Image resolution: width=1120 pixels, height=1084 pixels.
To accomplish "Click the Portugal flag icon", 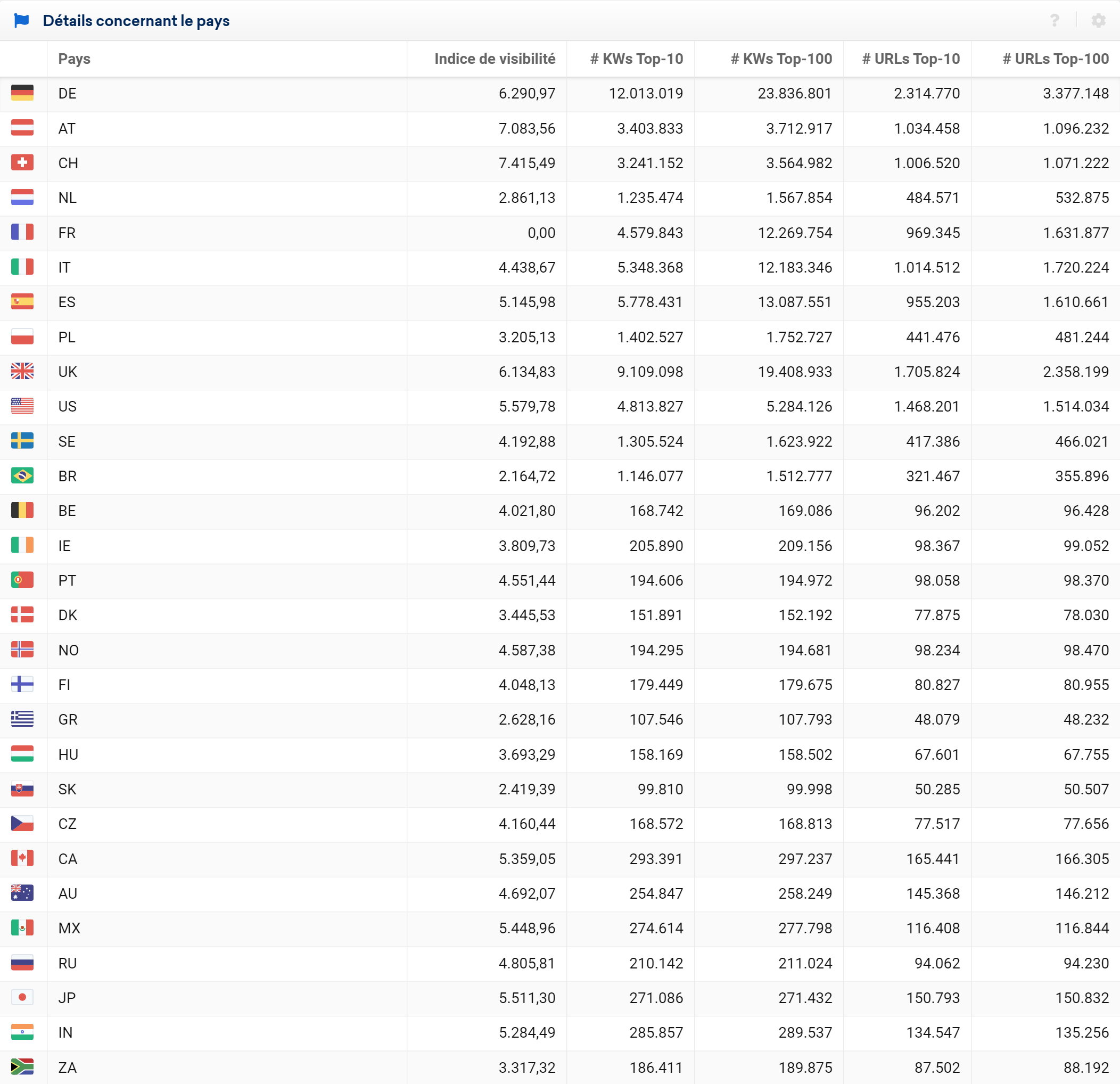I will click(22, 580).
